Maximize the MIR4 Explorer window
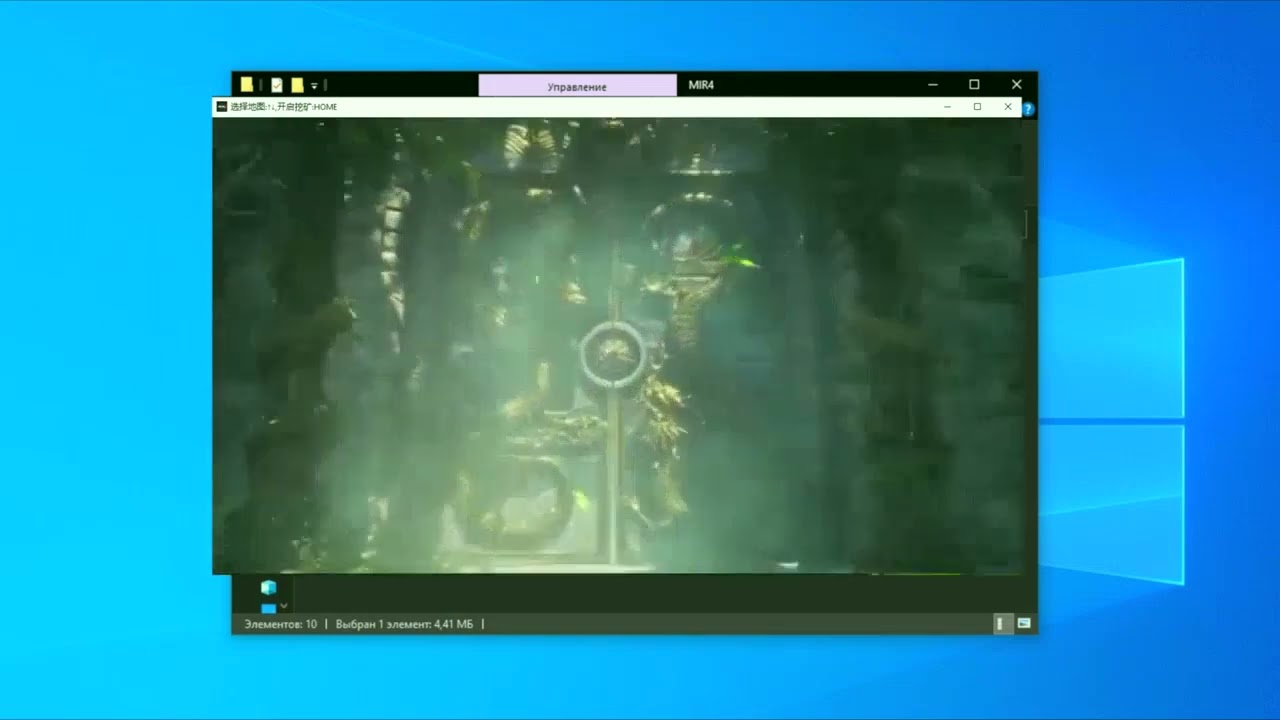 974,85
